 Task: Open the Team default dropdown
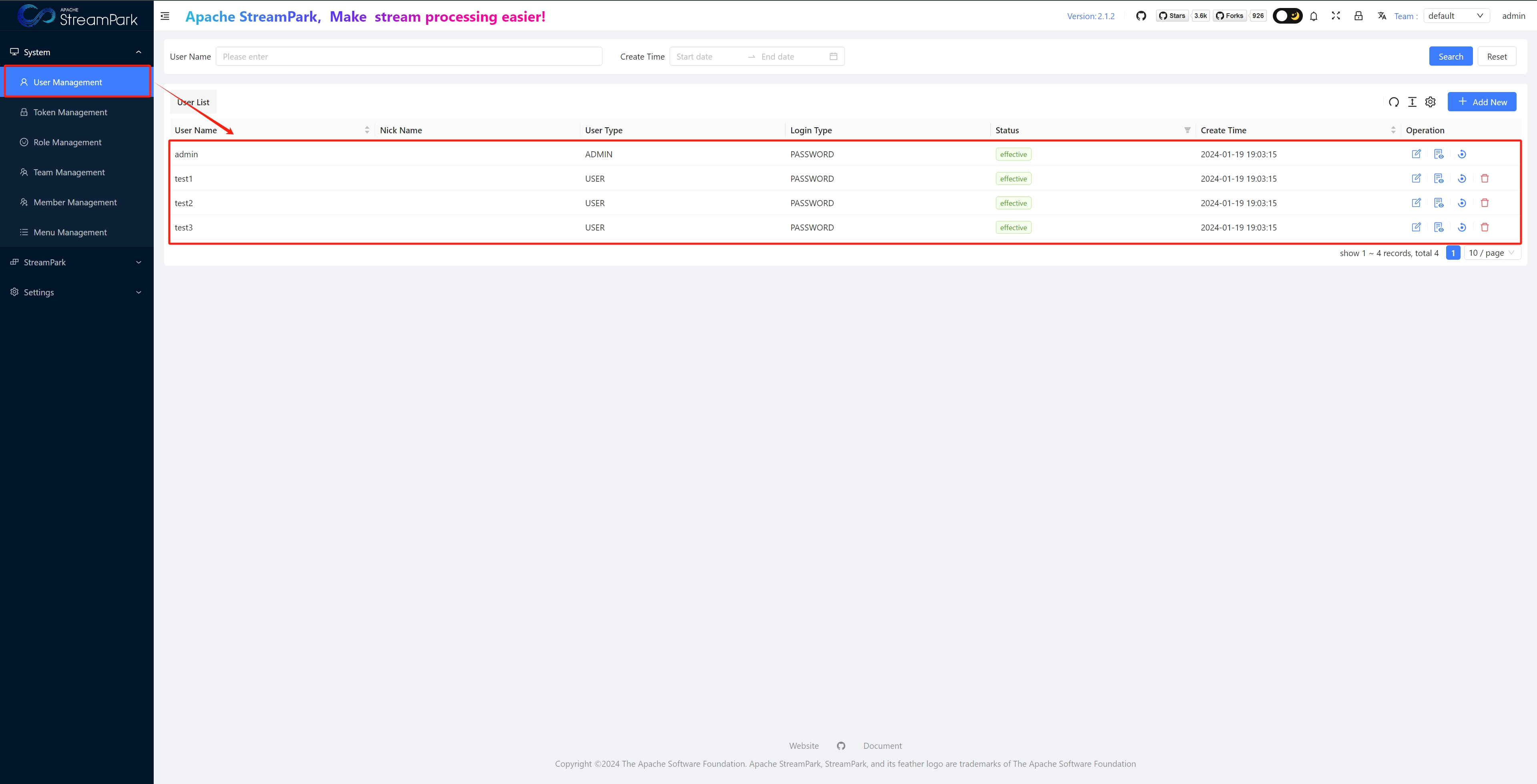point(1456,16)
